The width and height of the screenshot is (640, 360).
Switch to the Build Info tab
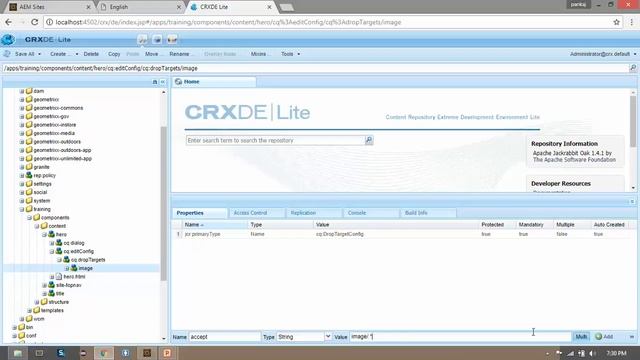coord(428,213)
